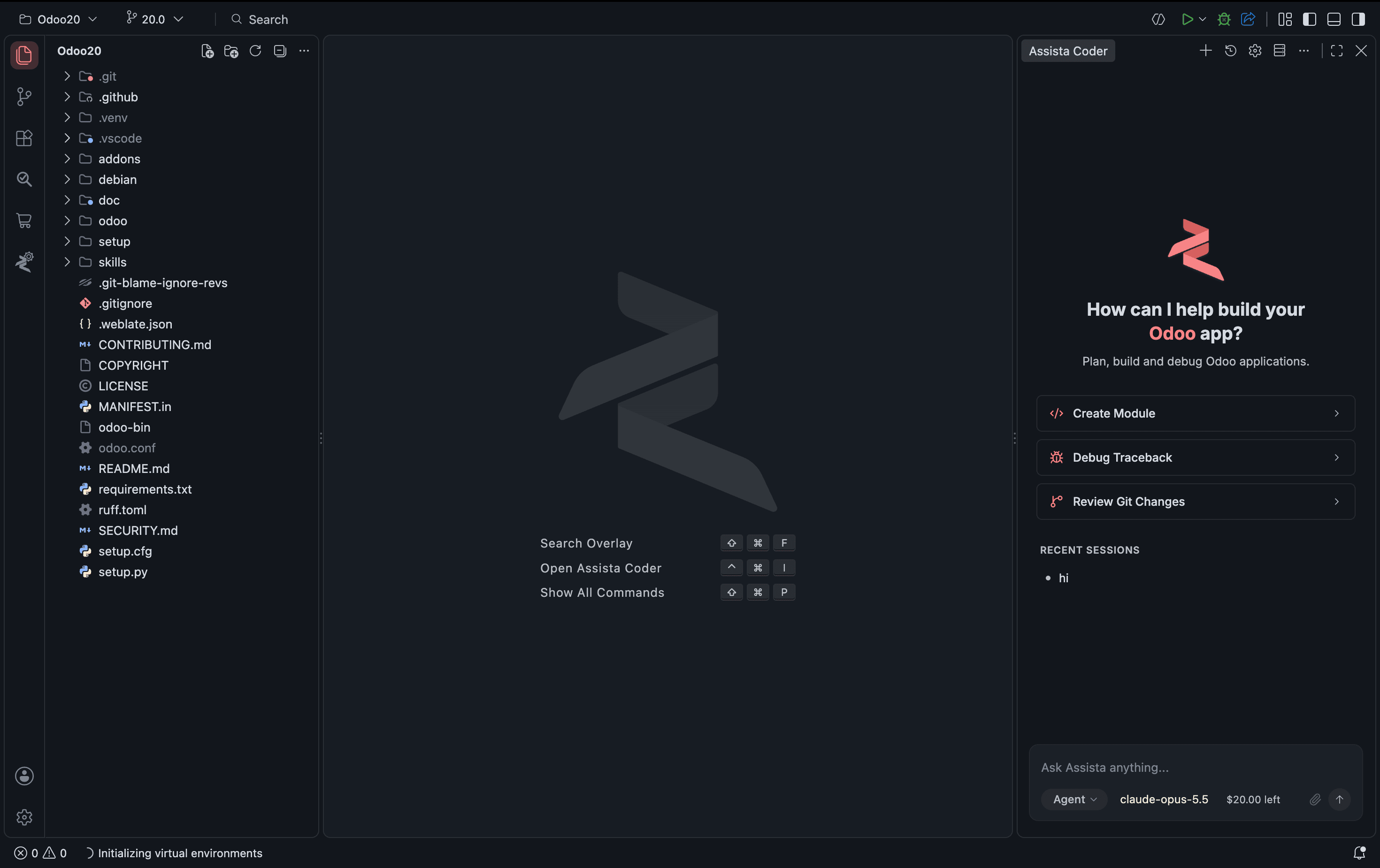Click the Review Git Changes button
This screenshot has height=868, width=1380.
tap(1196, 501)
